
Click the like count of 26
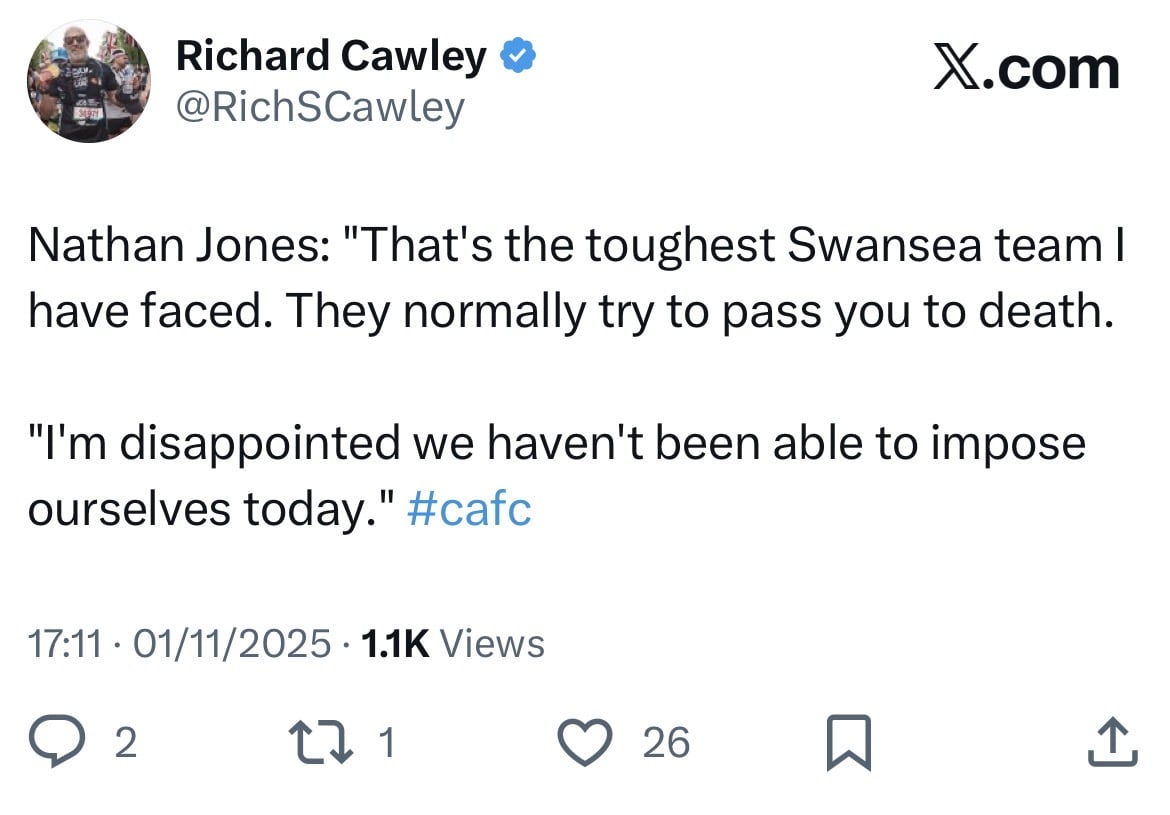pos(666,744)
